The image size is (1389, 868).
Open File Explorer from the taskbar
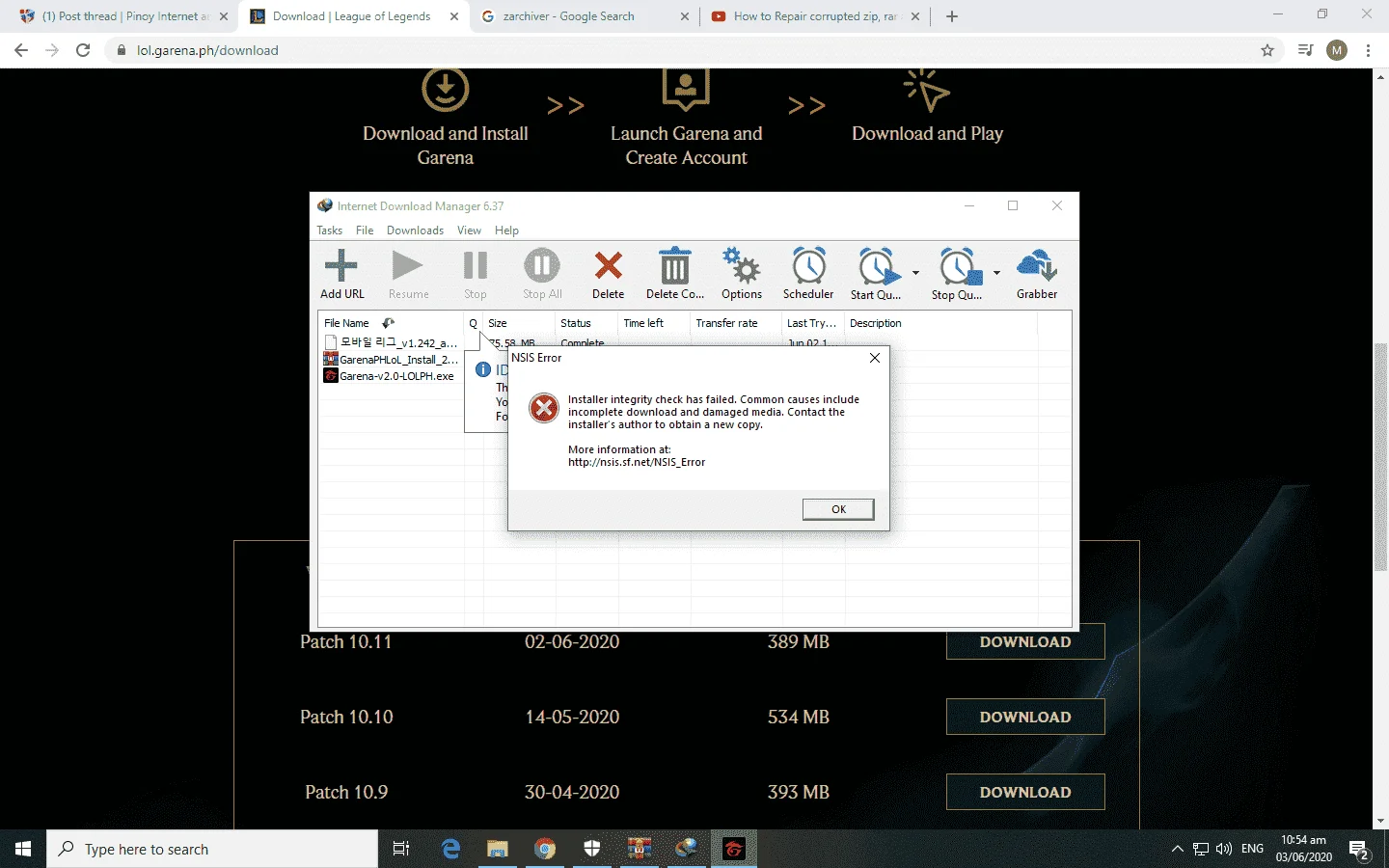pos(497,849)
